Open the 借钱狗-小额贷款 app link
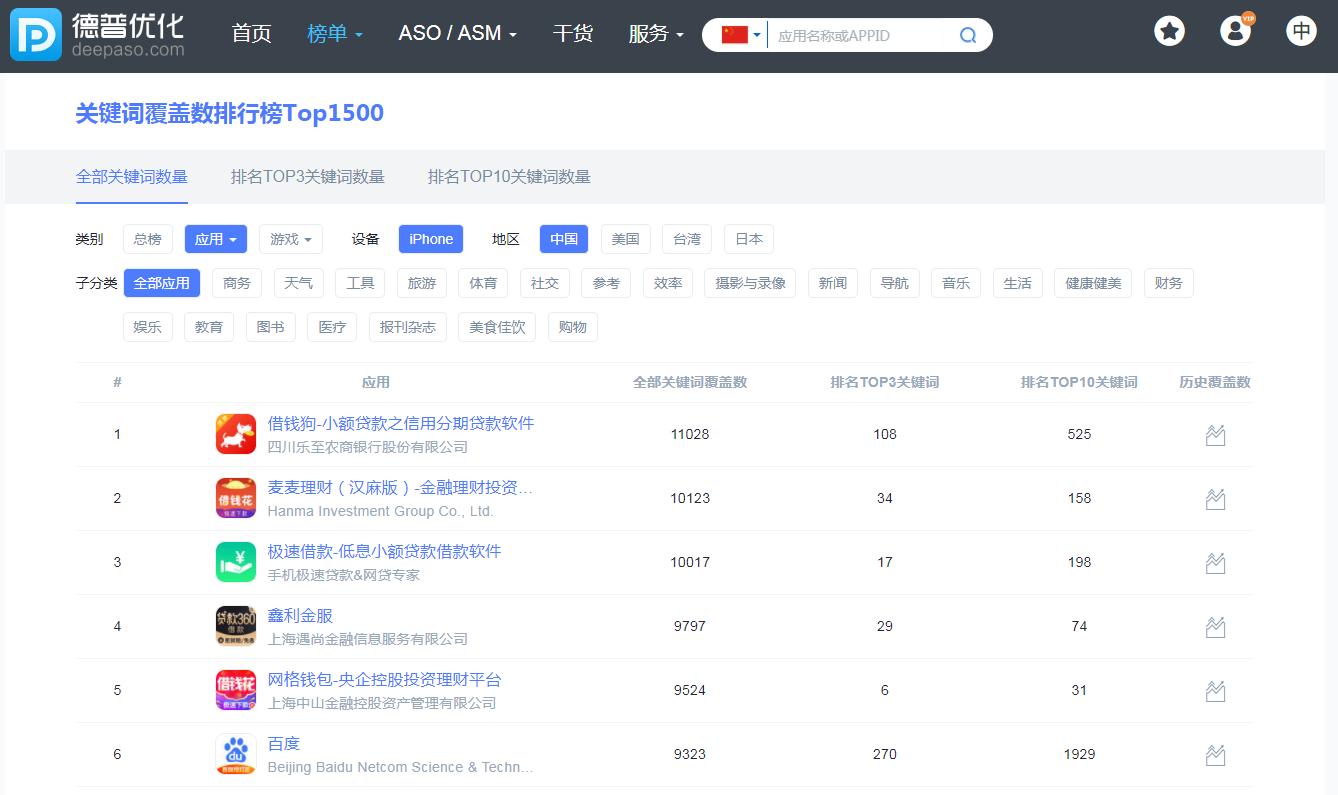Viewport: 1338px width, 795px height. pyautogui.click(x=401, y=423)
